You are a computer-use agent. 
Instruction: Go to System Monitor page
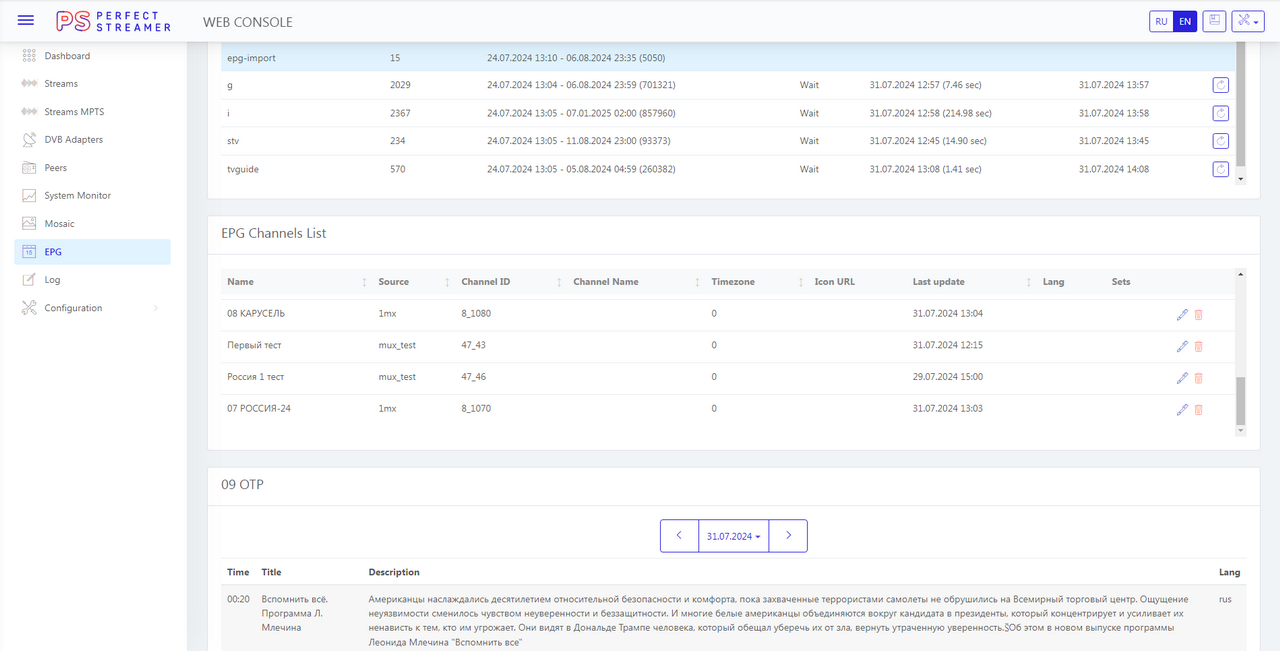pos(77,196)
